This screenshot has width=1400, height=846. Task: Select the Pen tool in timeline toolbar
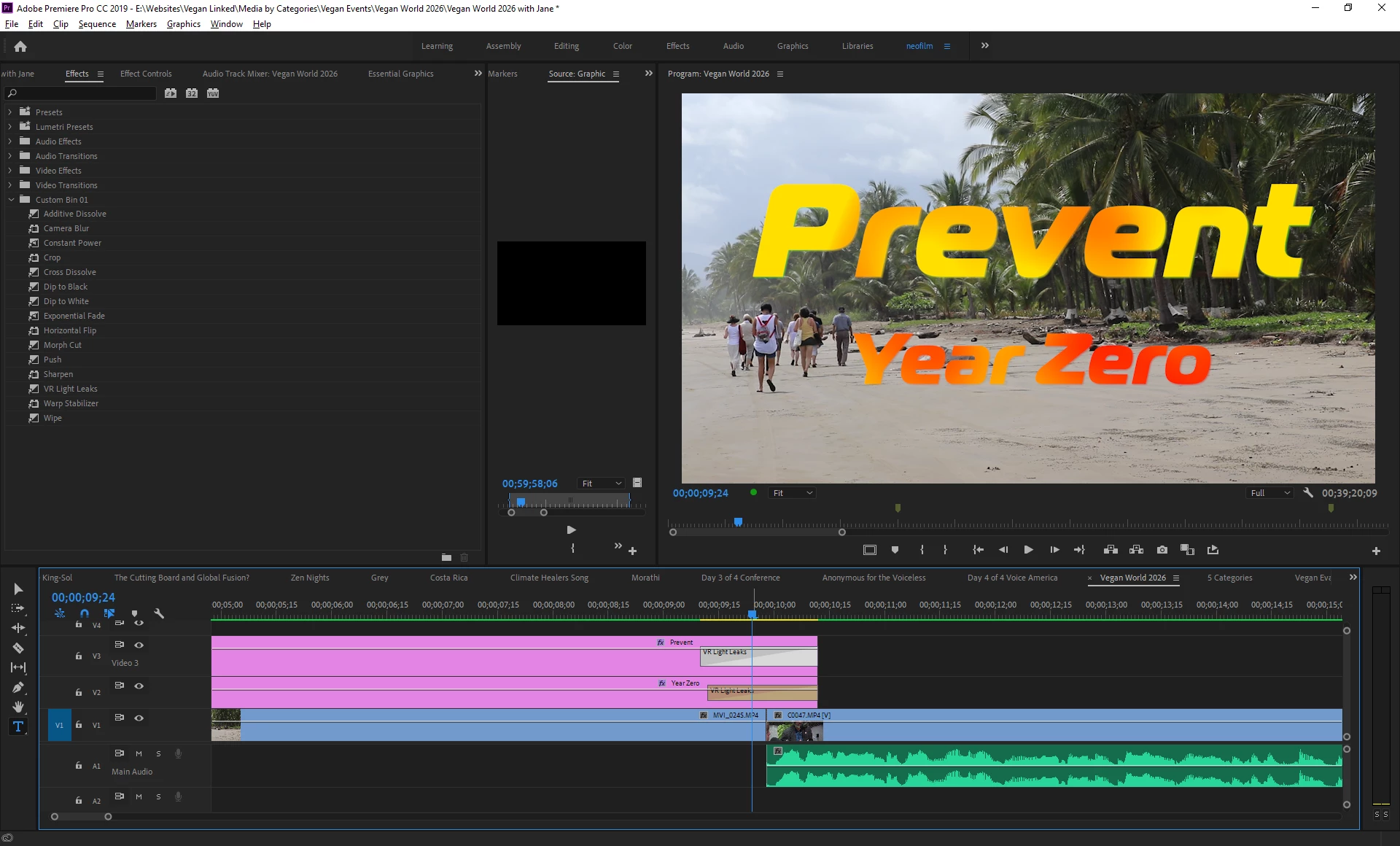[x=18, y=687]
